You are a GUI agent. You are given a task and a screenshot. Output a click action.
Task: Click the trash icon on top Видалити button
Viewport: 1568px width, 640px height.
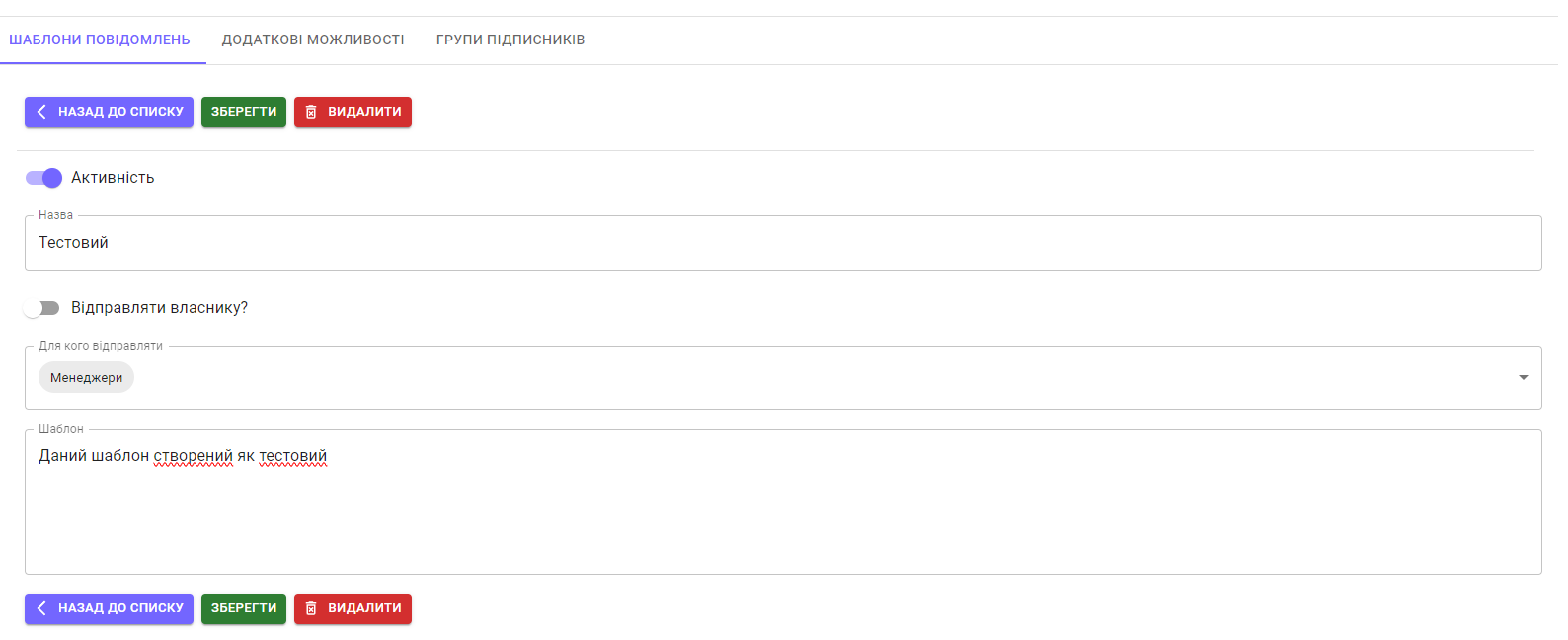point(311,113)
